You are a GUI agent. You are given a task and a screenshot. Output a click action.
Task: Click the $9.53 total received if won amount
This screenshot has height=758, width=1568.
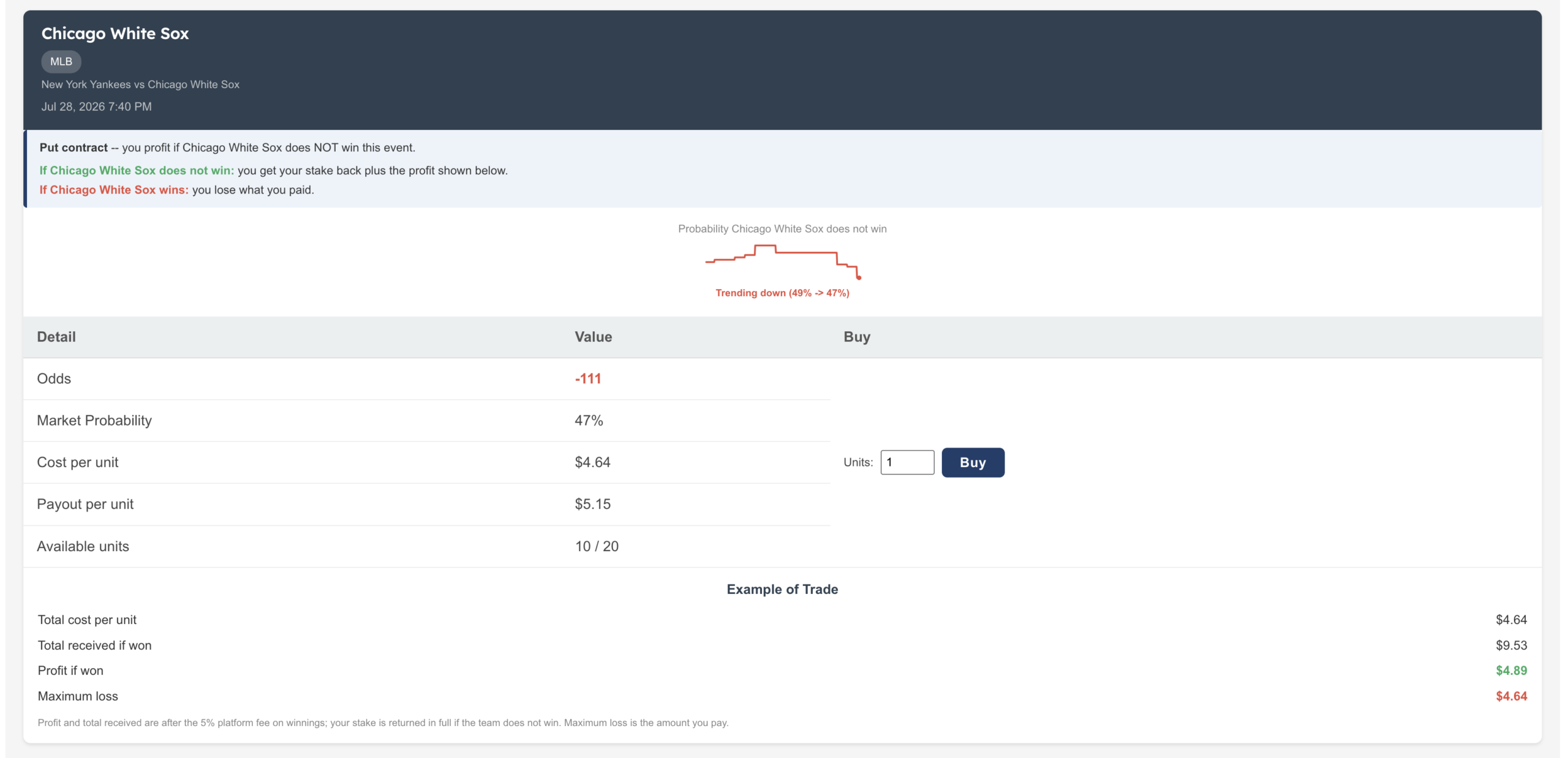pos(1511,645)
